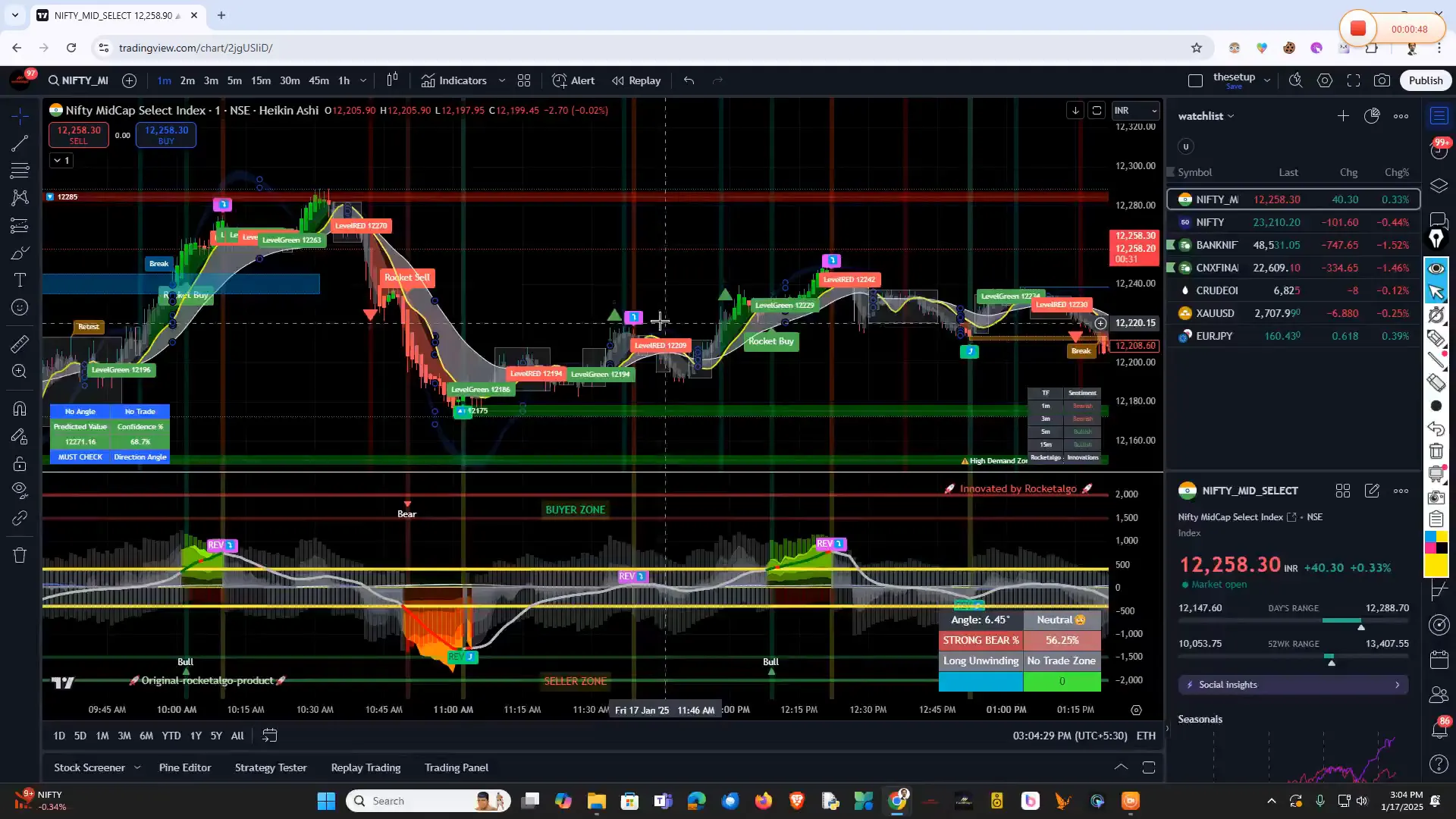Switch to the Pine Editor tab
This screenshot has height=819, width=1456.
pos(184,767)
